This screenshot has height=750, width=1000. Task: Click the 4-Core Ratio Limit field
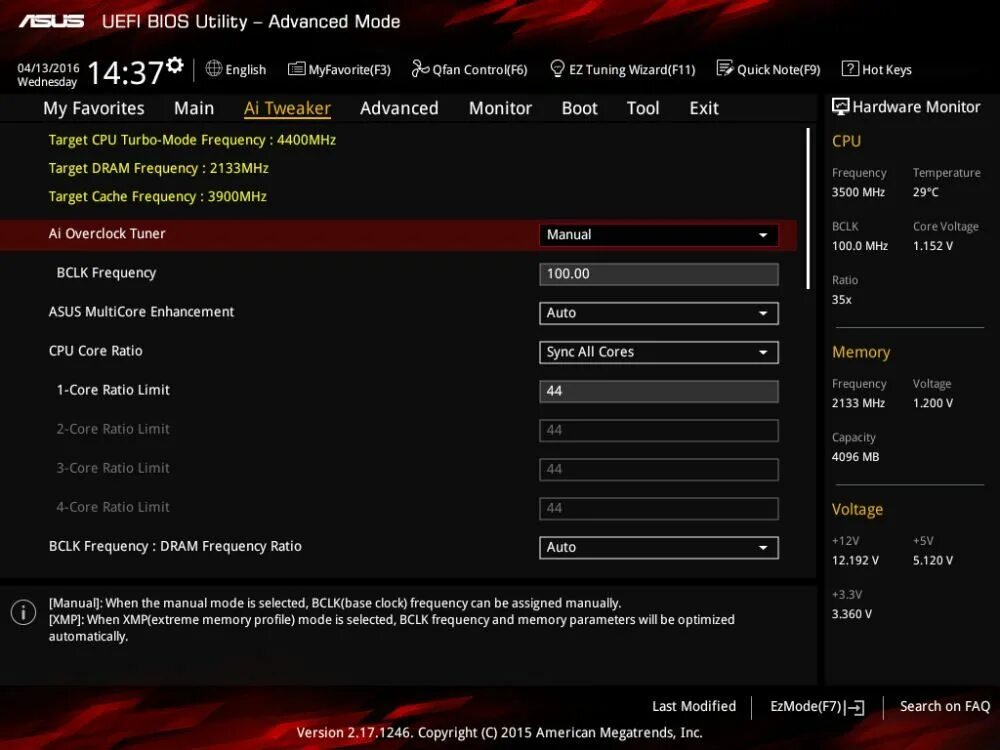click(659, 508)
